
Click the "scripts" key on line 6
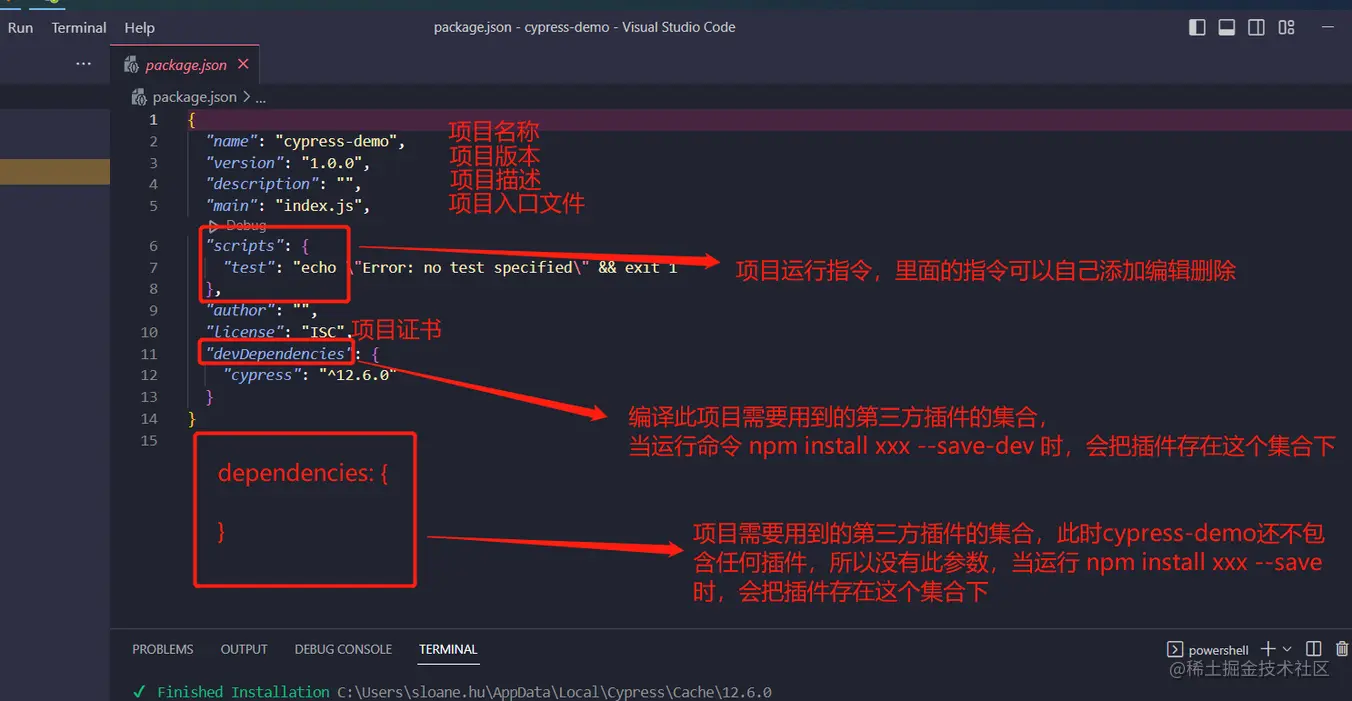tap(245, 246)
